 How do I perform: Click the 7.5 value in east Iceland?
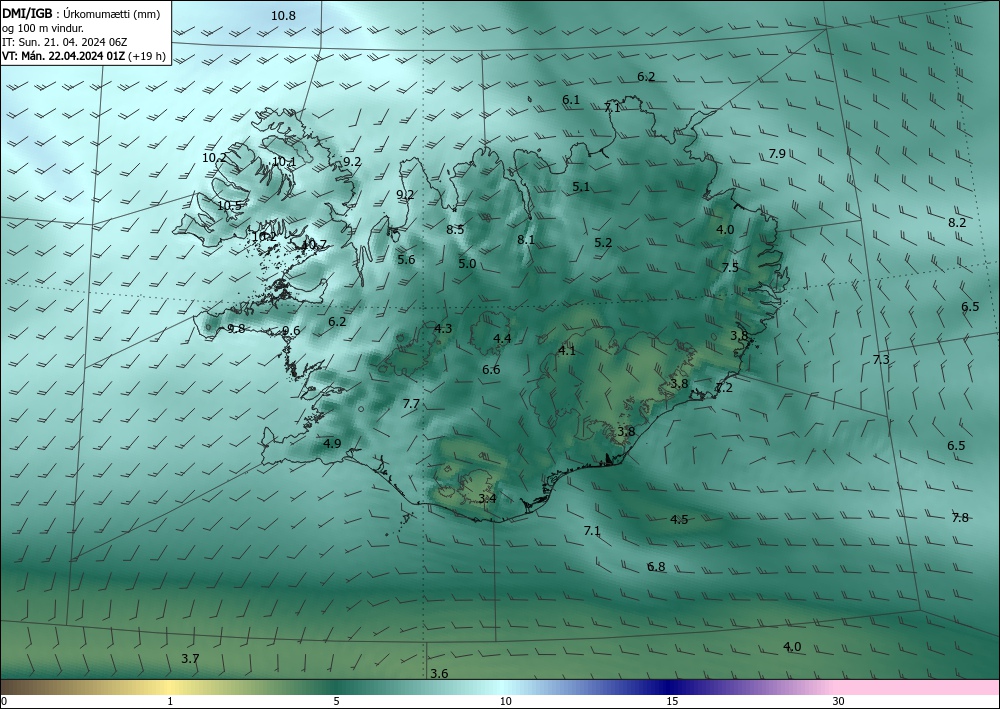click(730, 267)
